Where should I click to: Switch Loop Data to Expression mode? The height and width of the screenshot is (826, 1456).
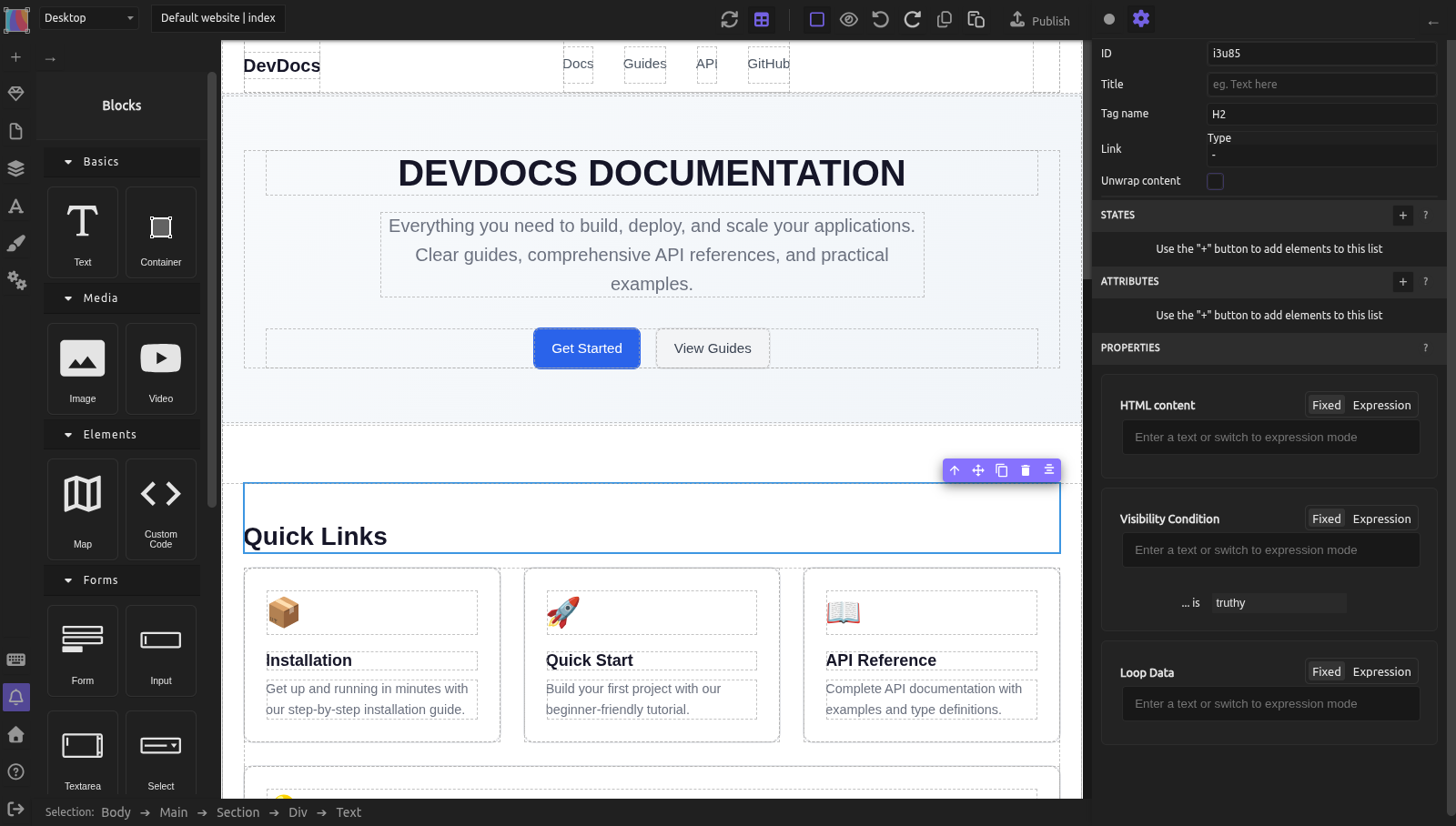click(1381, 672)
